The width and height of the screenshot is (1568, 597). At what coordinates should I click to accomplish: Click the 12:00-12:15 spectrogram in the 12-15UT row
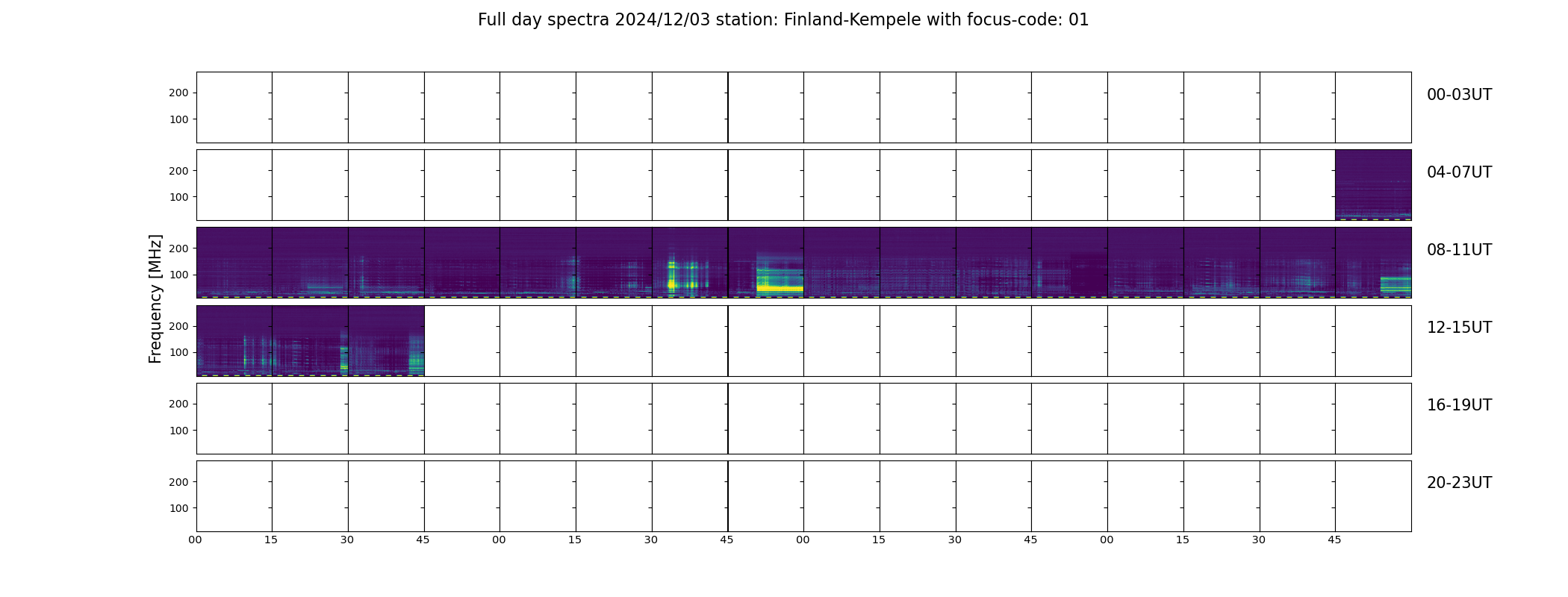click(x=234, y=341)
